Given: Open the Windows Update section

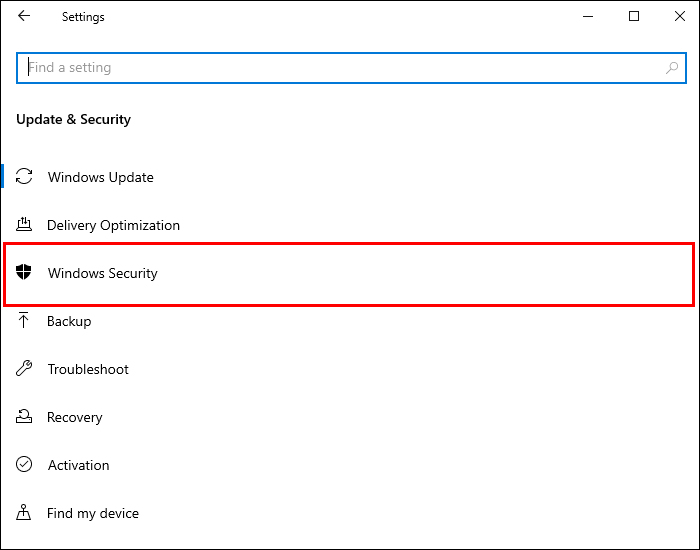Looking at the screenshot, I should click(101, 177).
